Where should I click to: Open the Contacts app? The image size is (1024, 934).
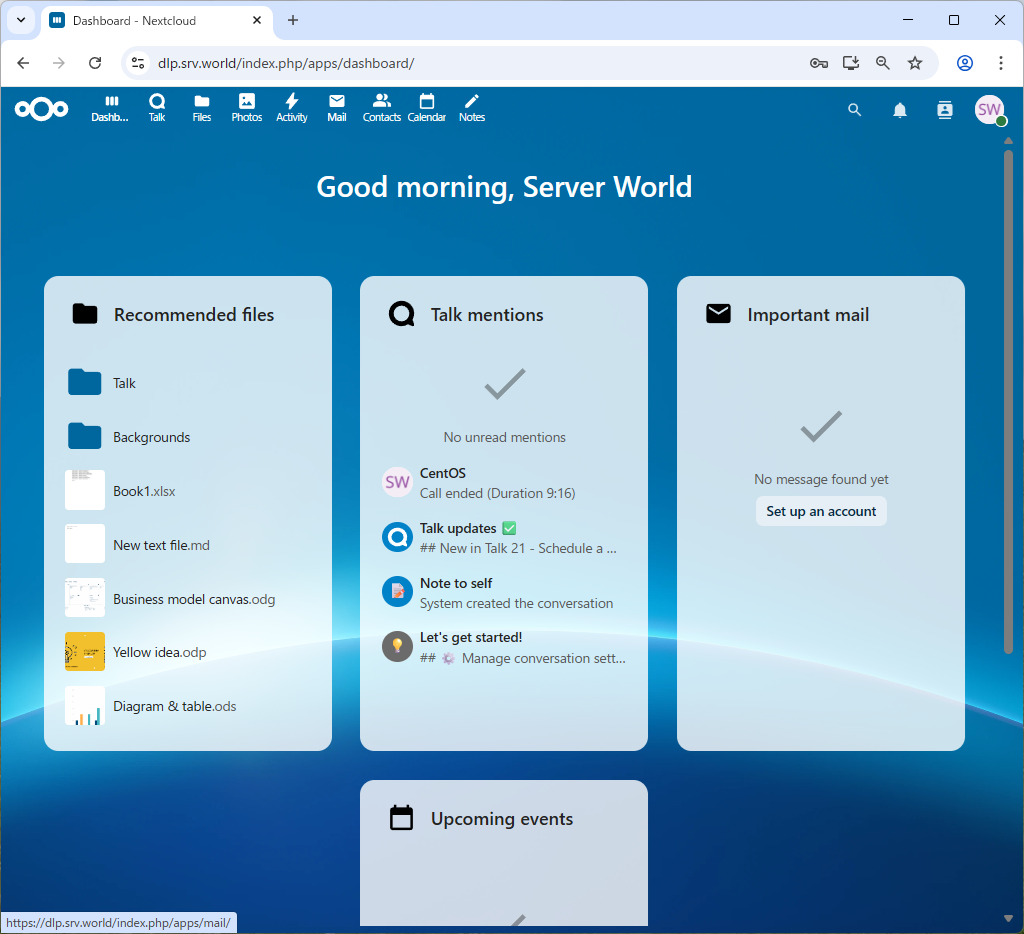[x=381, y=107]
